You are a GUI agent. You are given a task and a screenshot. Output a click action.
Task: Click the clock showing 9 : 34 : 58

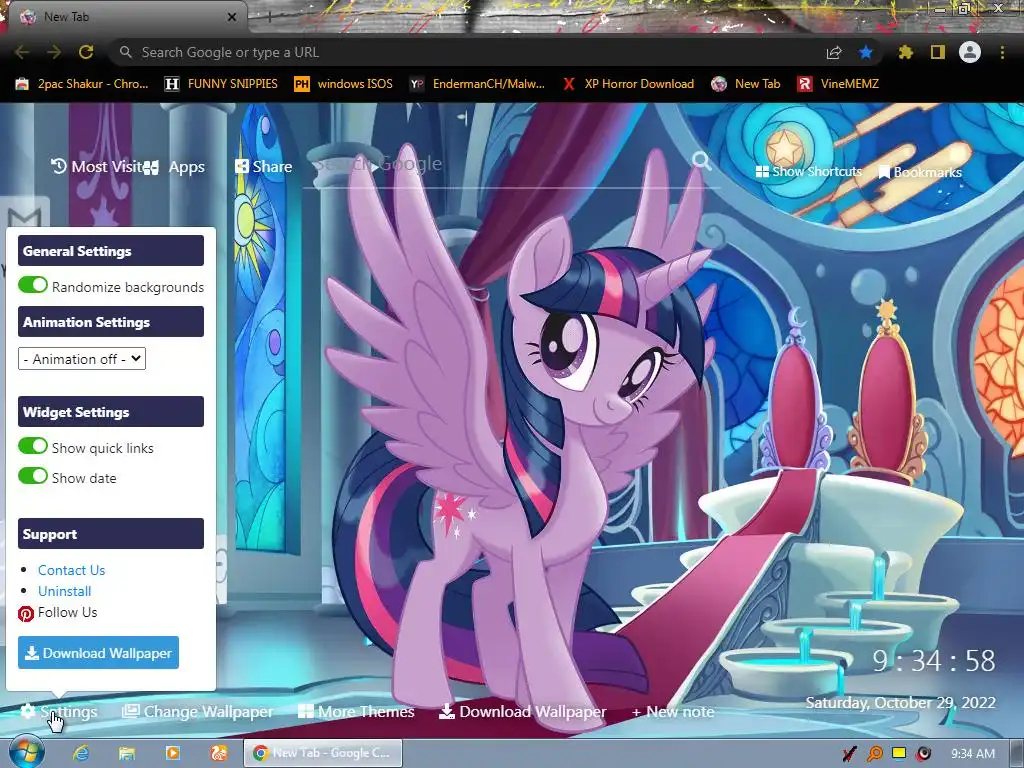(934, 661)
